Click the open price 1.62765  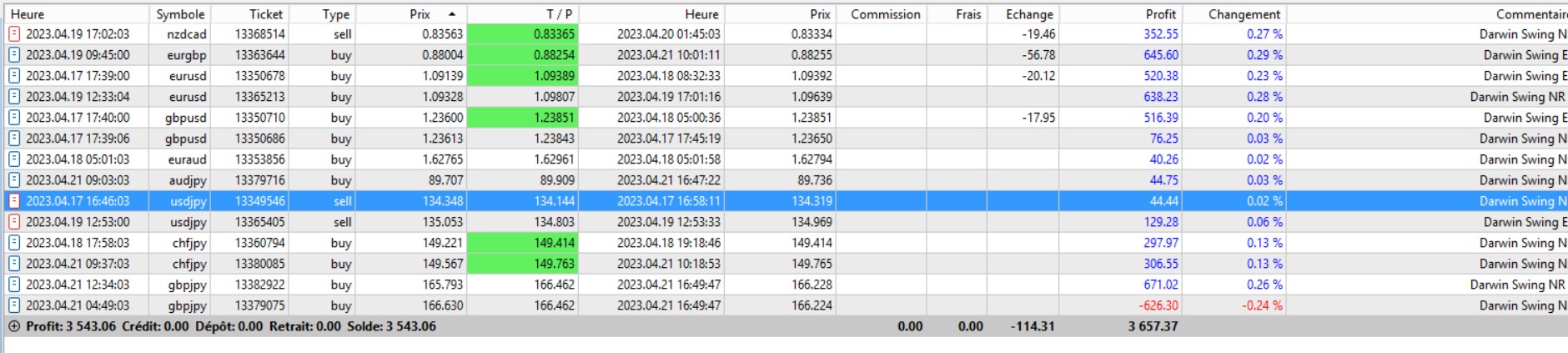pyautogui.click(x=443, y=159)
